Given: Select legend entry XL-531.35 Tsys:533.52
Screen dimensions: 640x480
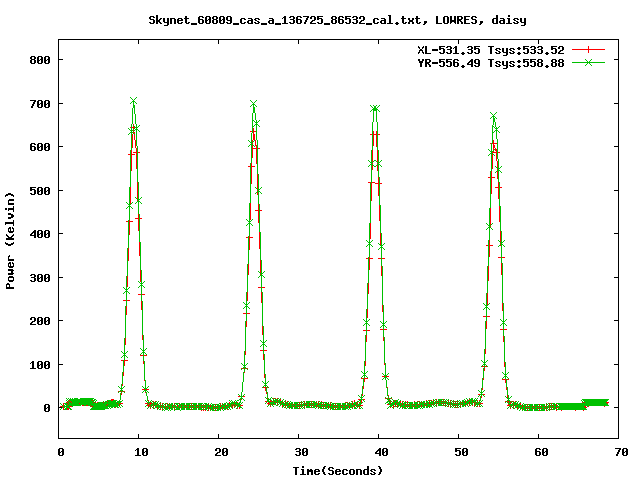Looking at the screenshot, I should tap(491, 50).
